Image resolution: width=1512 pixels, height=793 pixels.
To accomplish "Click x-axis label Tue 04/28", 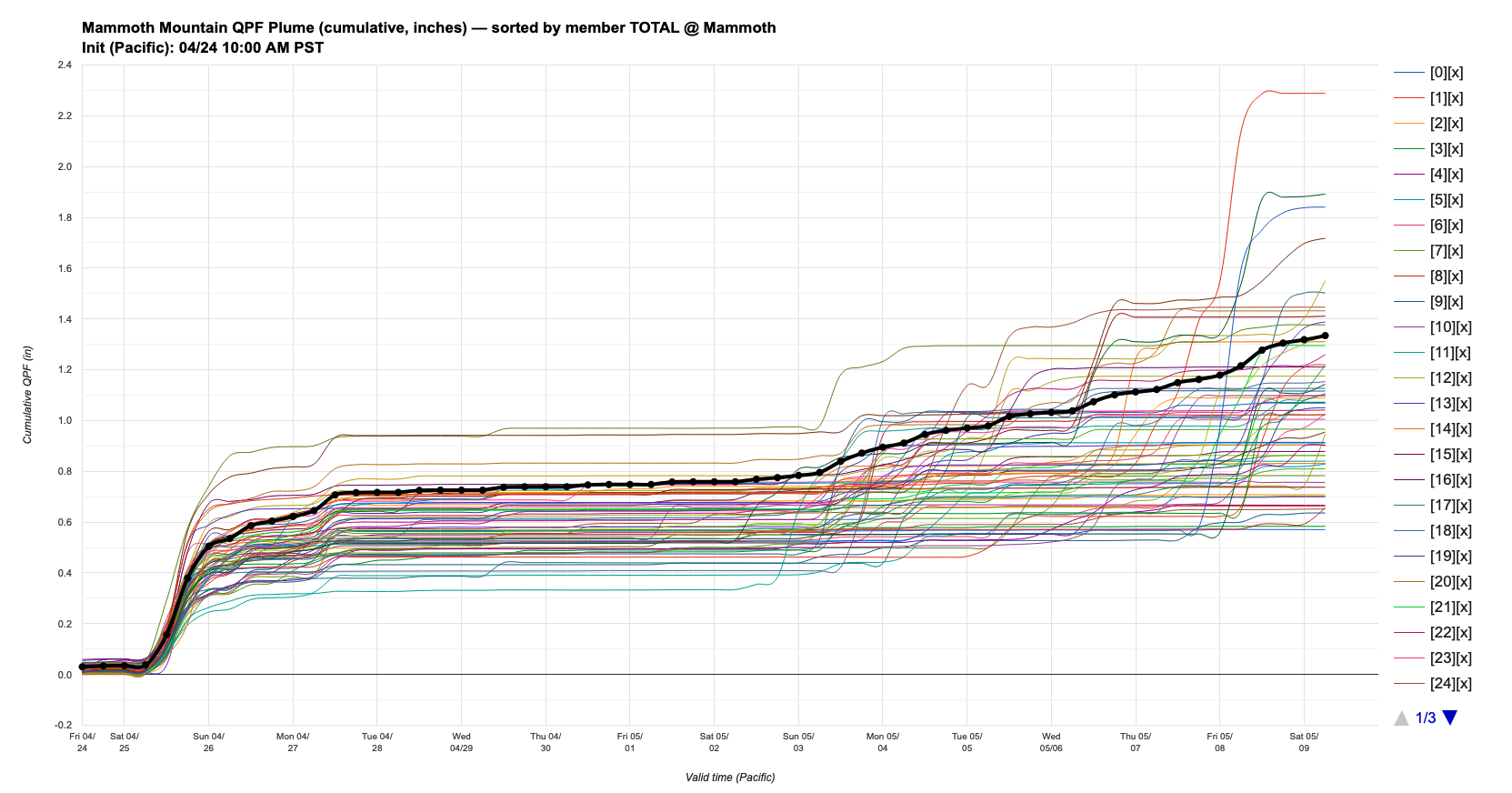I will click(377, 742).
